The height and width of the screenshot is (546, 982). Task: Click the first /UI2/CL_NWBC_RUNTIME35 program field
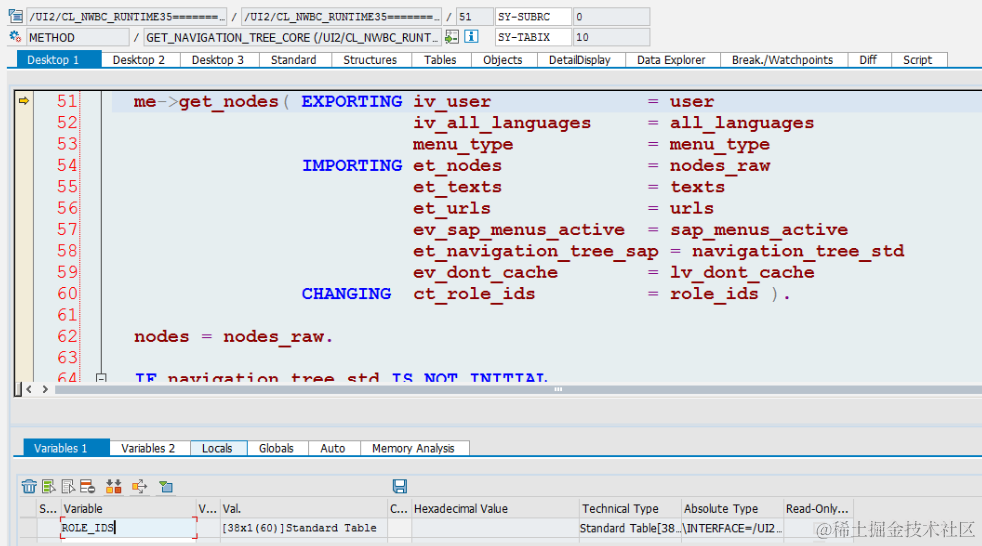tap(127, 16)
